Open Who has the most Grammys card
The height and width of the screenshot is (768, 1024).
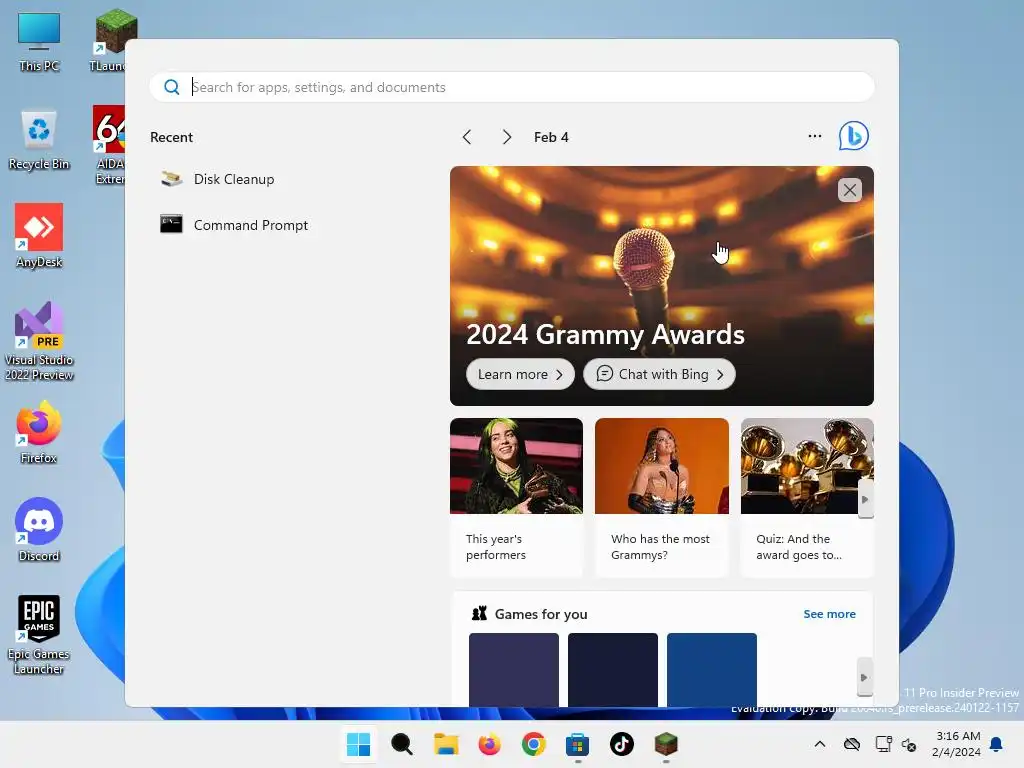point(662,497)
